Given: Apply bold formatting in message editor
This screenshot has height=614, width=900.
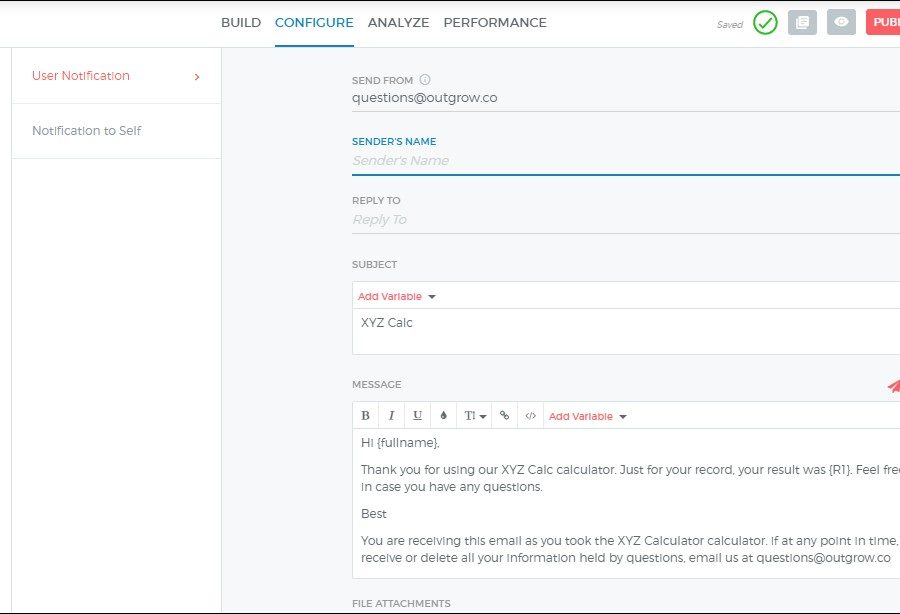Looking at the screenshot, I should coord(365,416).
